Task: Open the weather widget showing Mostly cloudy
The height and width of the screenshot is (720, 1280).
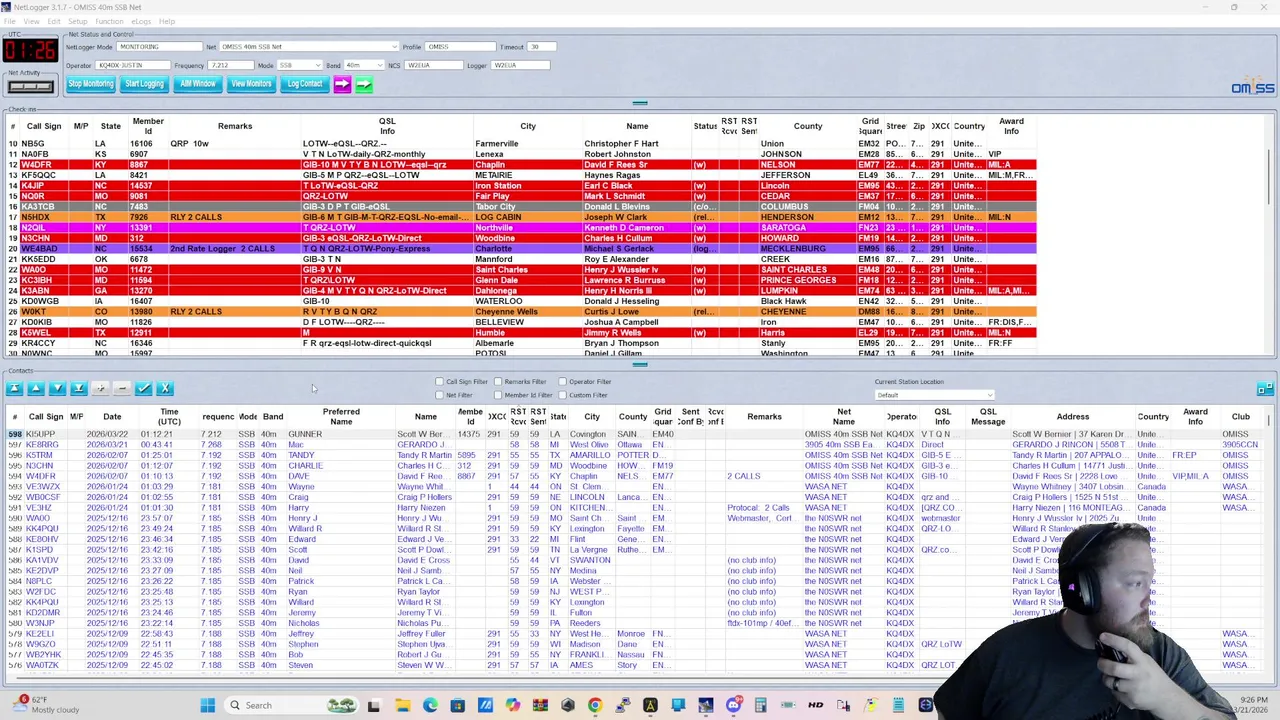Action: 45,705
